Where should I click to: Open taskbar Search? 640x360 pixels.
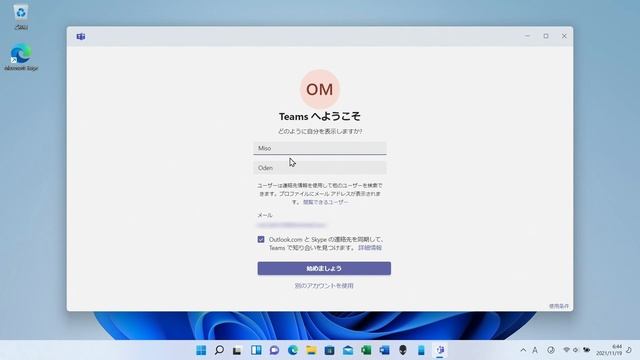[x=219, y=350]
